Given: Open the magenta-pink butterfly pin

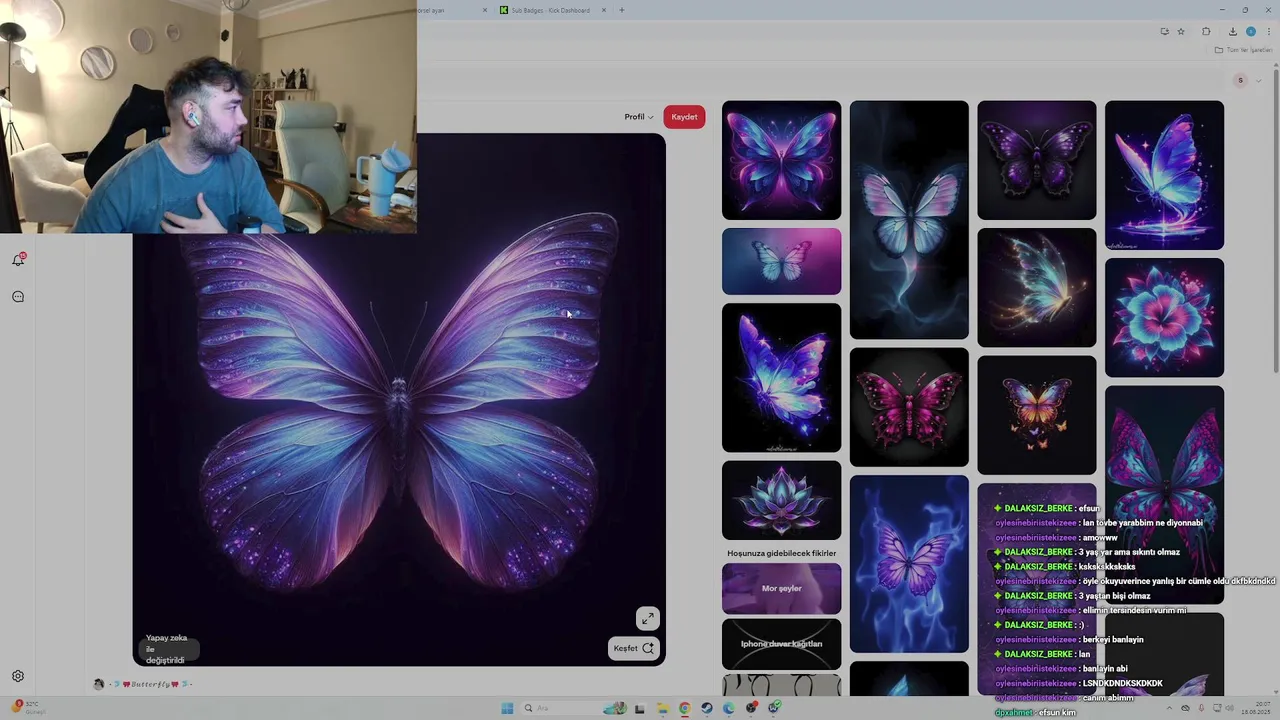Looking at the screenshot, I should (x=909, y=407).
